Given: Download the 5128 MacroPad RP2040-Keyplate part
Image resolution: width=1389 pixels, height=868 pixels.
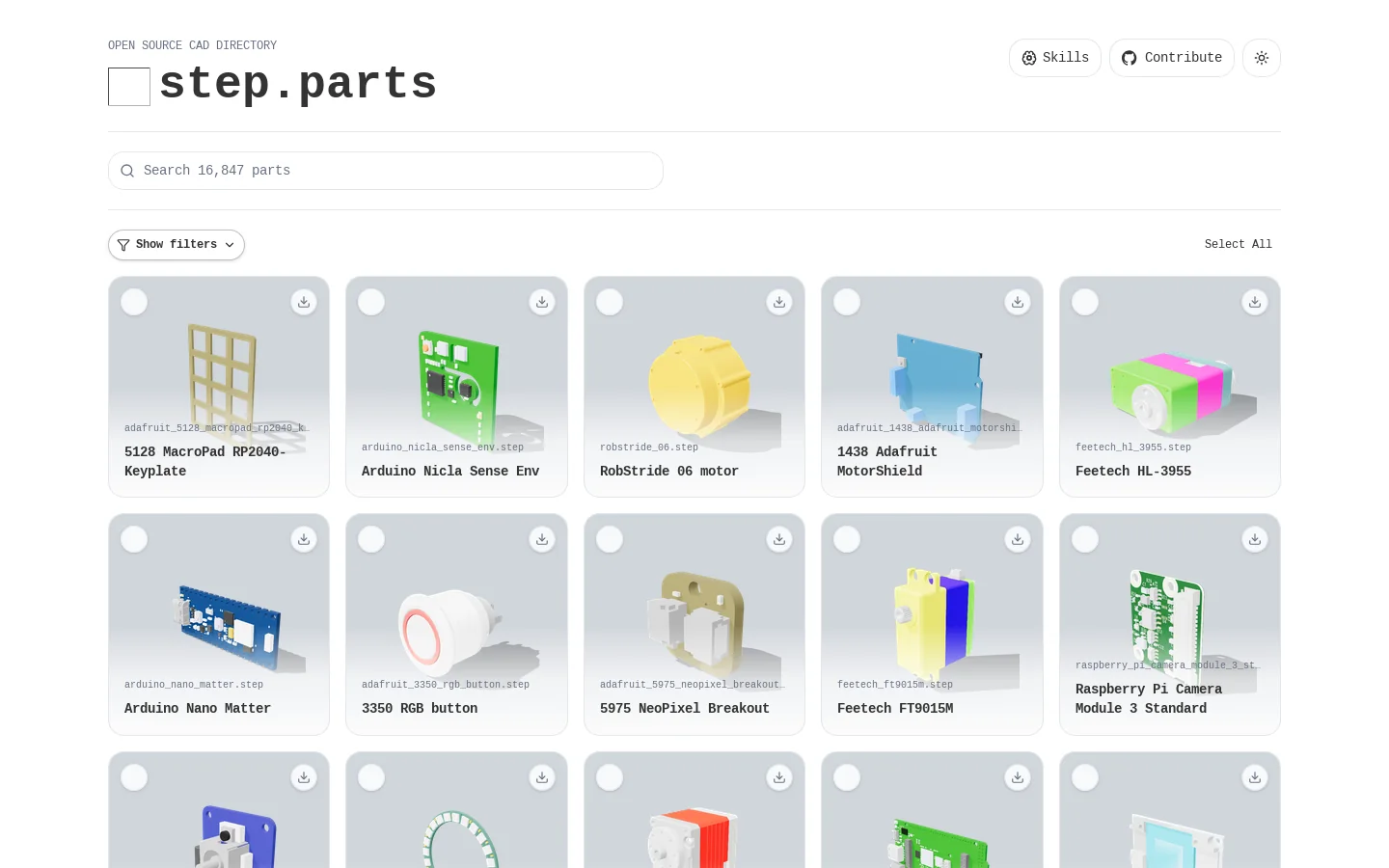Looking at the screenshot, I should coord(304,302).
